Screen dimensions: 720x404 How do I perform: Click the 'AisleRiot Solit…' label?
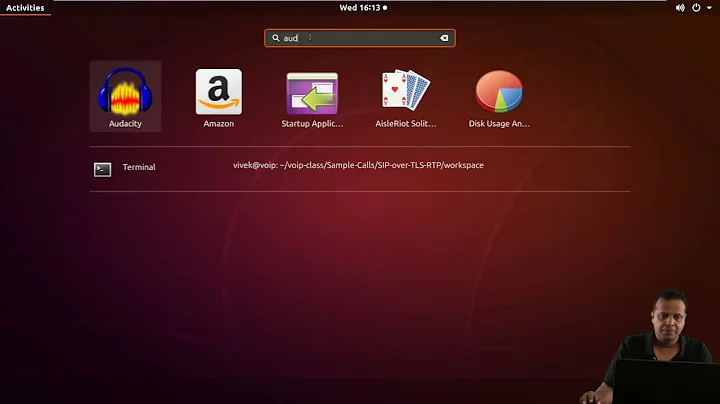tap(405, 123)
